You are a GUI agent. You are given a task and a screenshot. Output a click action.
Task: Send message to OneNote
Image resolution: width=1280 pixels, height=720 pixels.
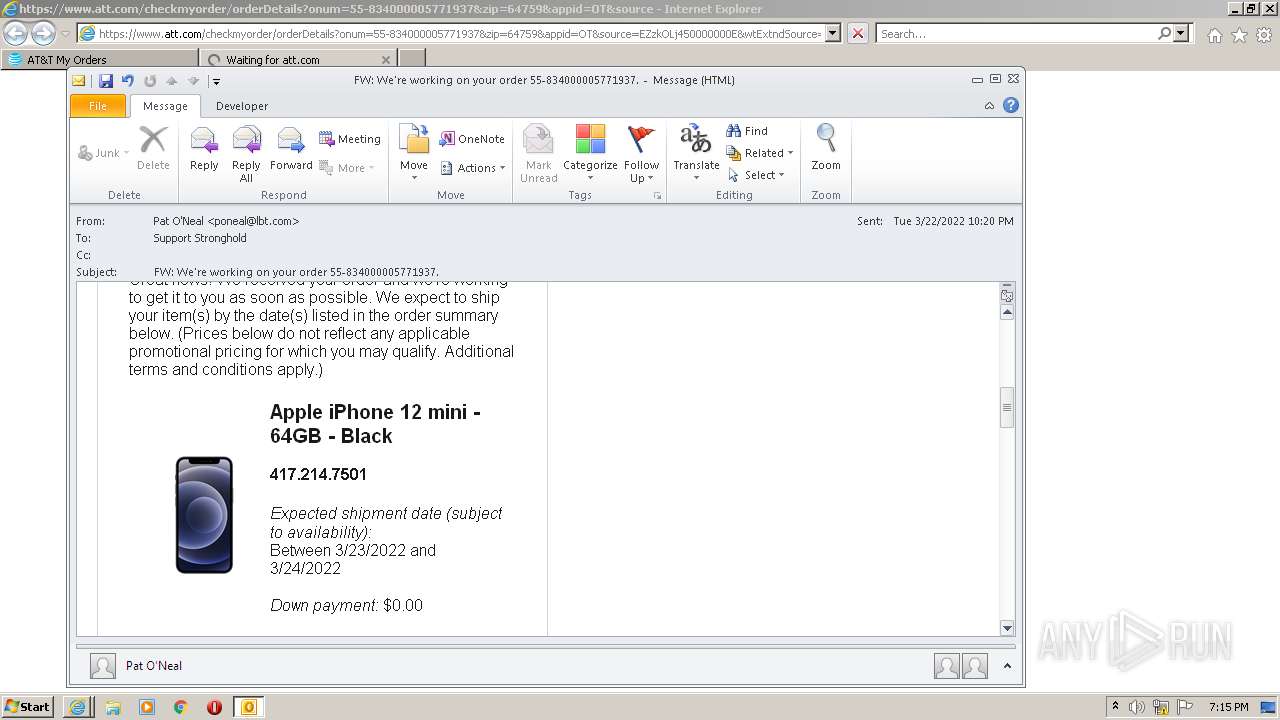tap(472, 139)
